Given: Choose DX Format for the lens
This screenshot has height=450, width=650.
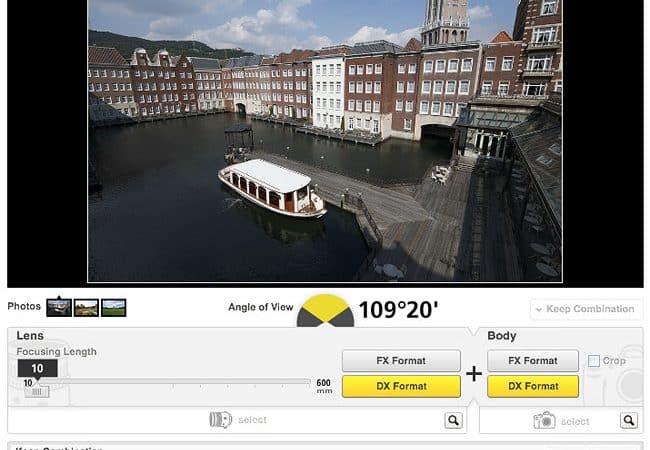Looking at the screenshot, I should [x=401, y=386].
